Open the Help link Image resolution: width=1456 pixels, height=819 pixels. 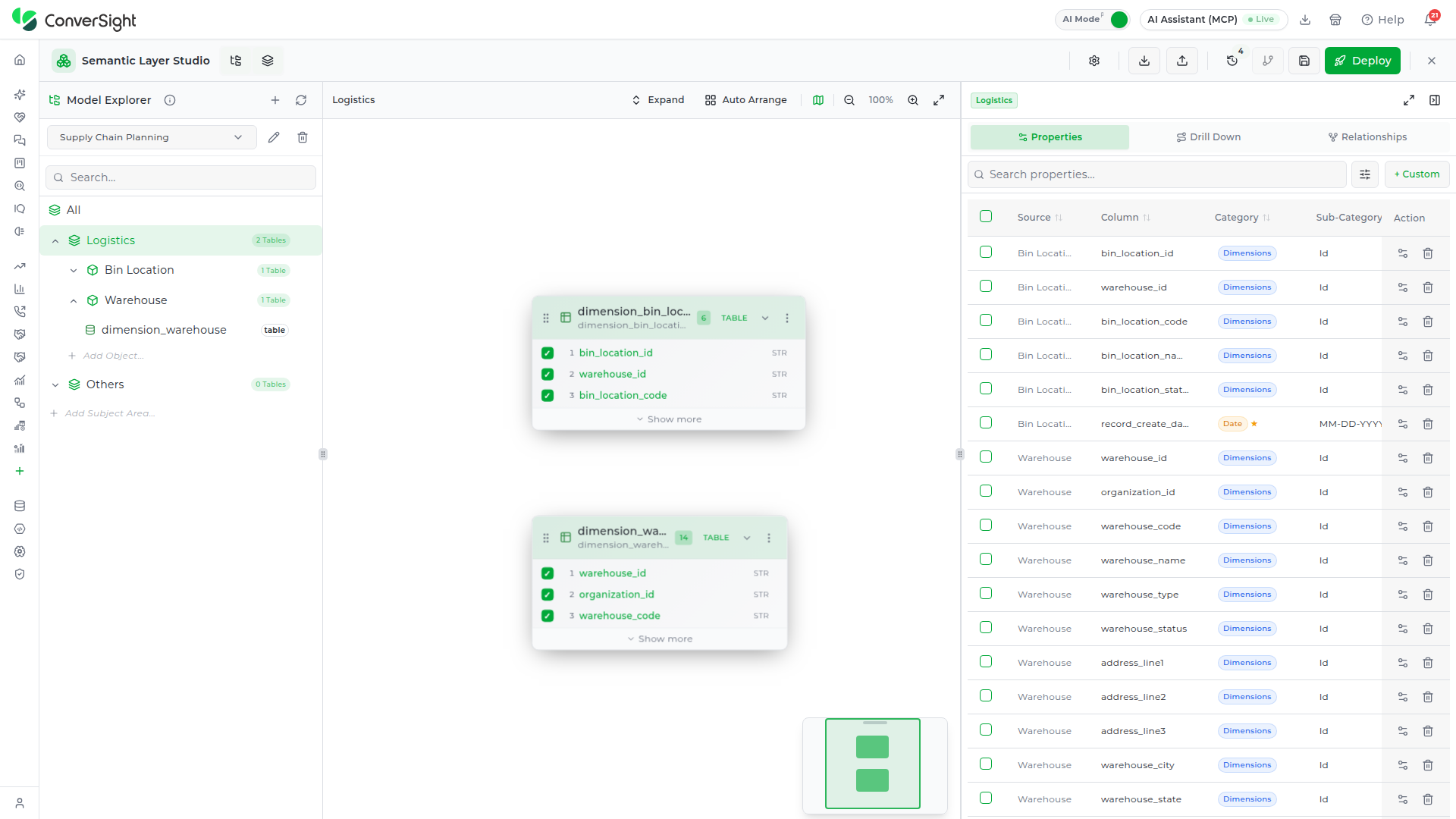click(x=1382, y=20)
